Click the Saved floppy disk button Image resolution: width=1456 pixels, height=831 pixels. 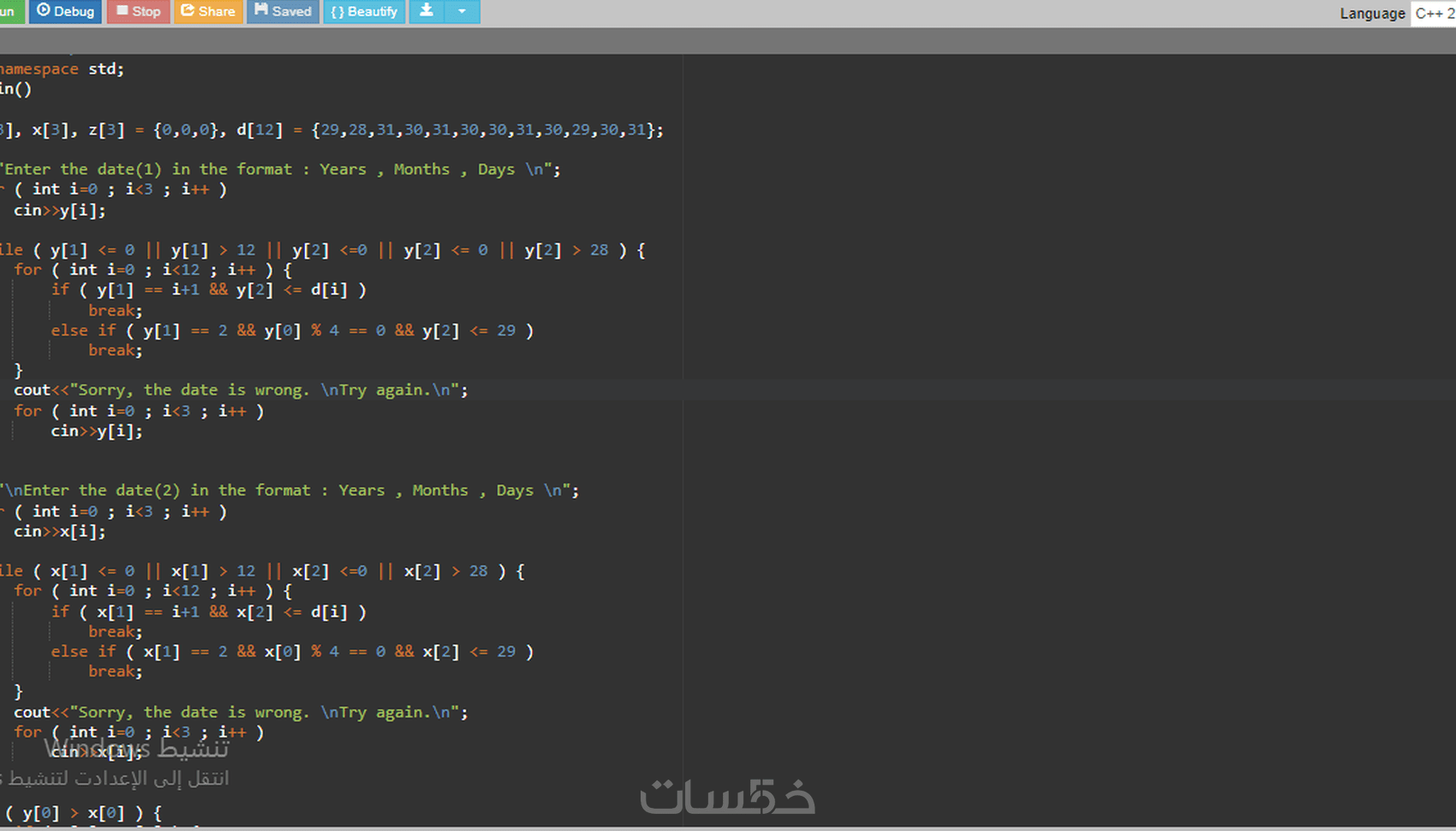coord(283,11)
